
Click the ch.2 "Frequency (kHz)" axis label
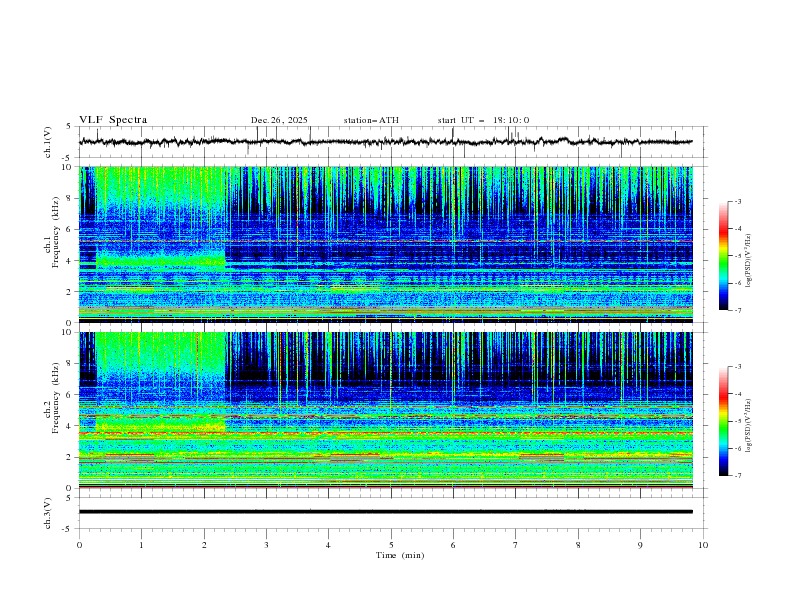[56, 398]
